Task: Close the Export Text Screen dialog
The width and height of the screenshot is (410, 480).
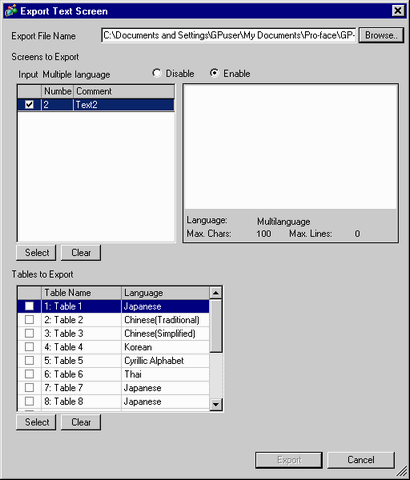Action: point(398,11)
